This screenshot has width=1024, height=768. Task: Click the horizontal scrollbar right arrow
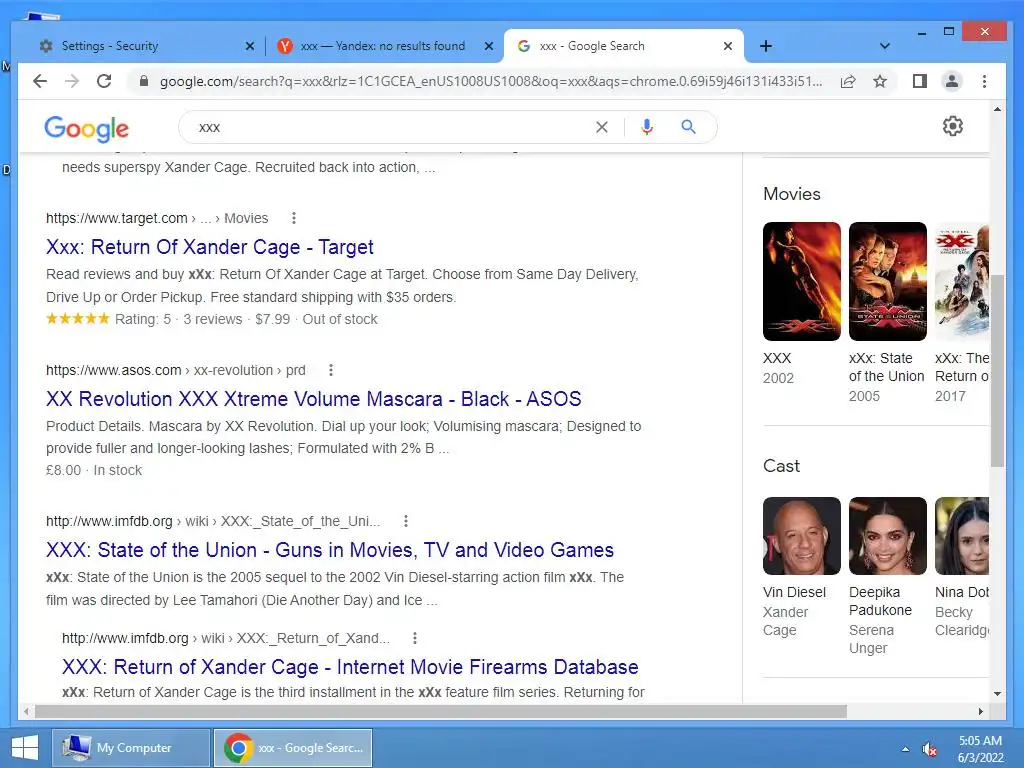980,711
